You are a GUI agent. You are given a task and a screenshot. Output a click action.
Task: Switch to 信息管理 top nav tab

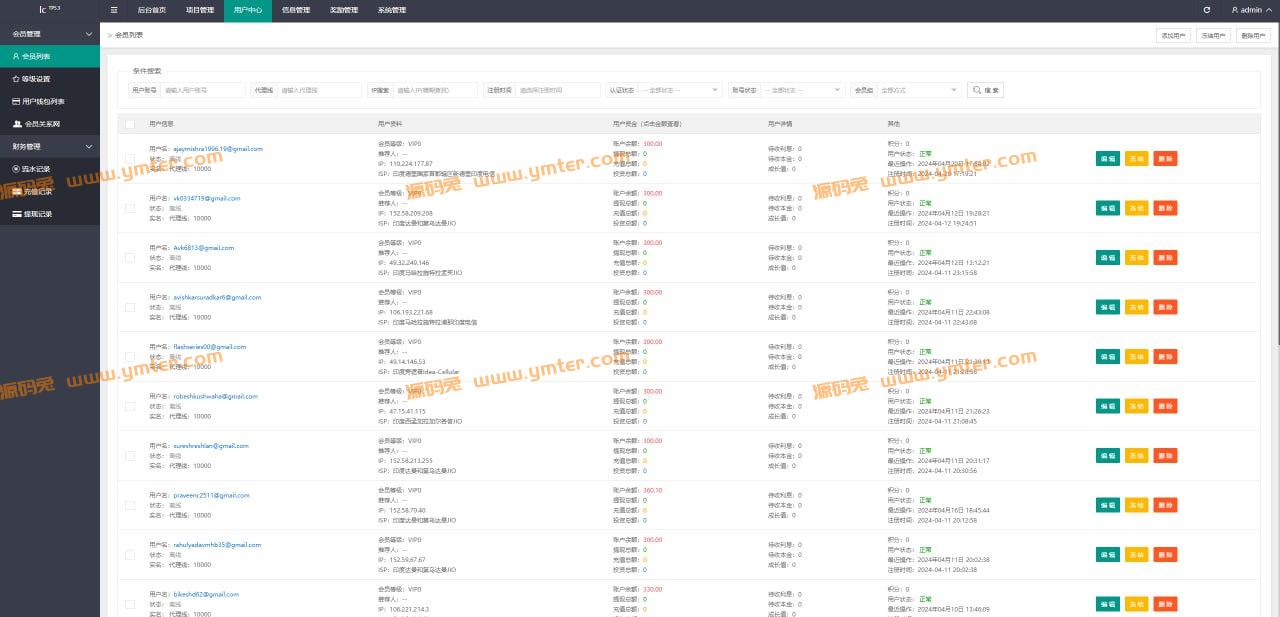coord(296,10)
